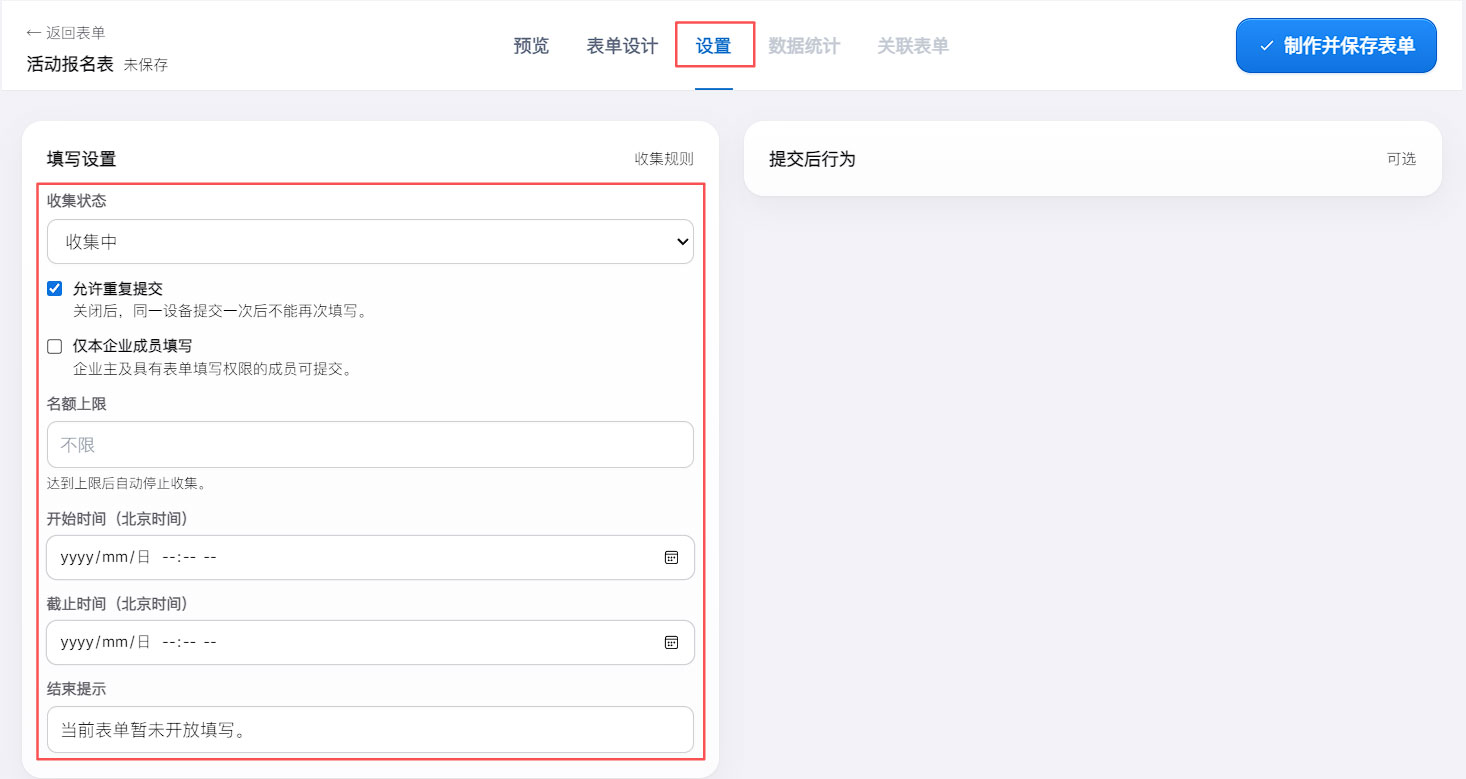
Task: Edit the 结束提示 text field
Action: [x=370, y=730]
